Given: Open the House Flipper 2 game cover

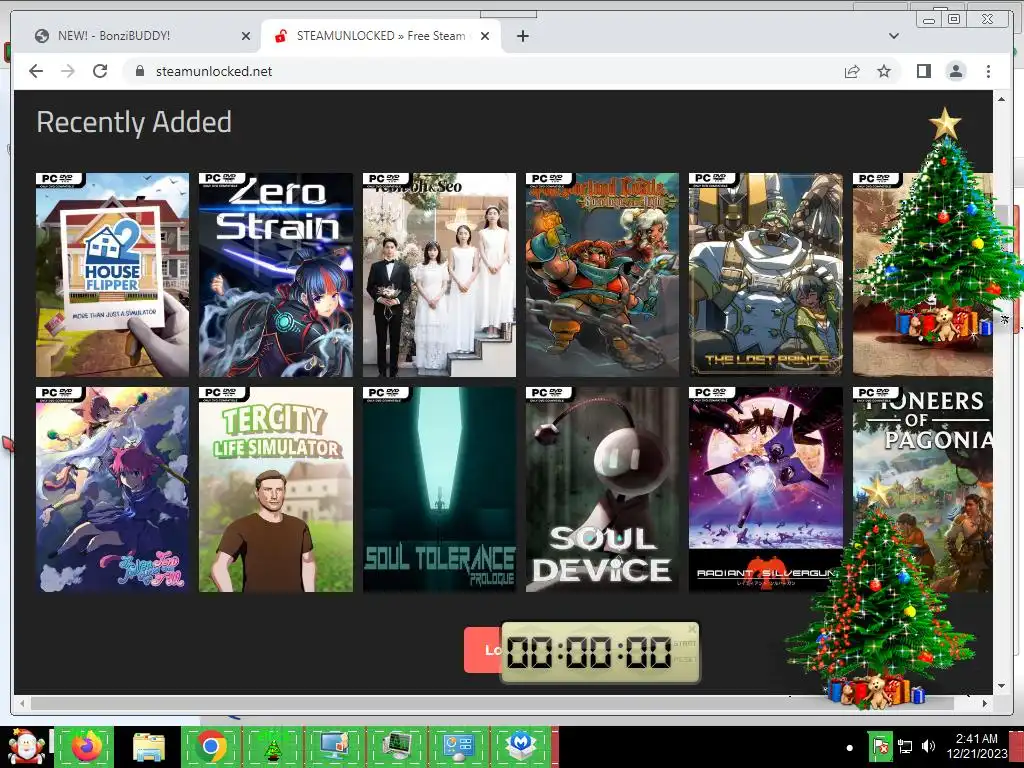Looking at the screenshot, I should [x=112, y=275].
